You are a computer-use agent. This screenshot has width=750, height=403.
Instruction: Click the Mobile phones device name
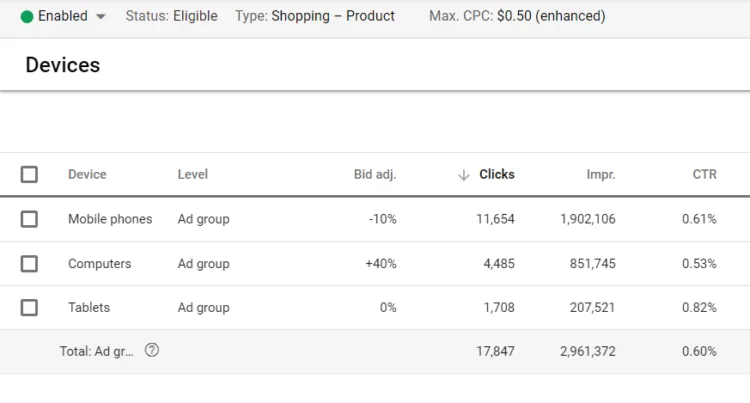click(110, 219)
